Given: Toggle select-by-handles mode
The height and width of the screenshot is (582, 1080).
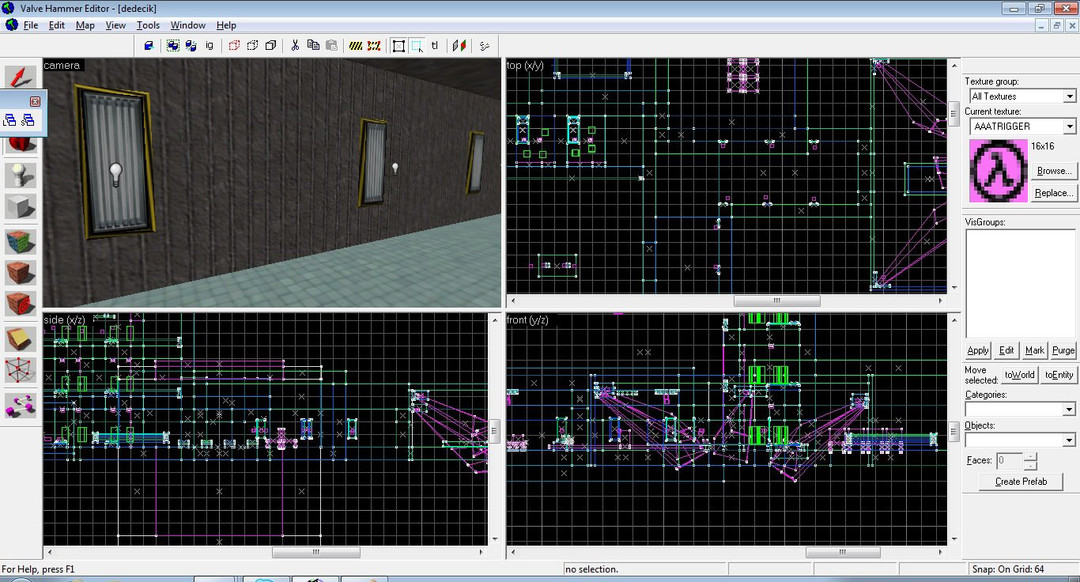Looking at the screenshot, I should click(398, 45).
